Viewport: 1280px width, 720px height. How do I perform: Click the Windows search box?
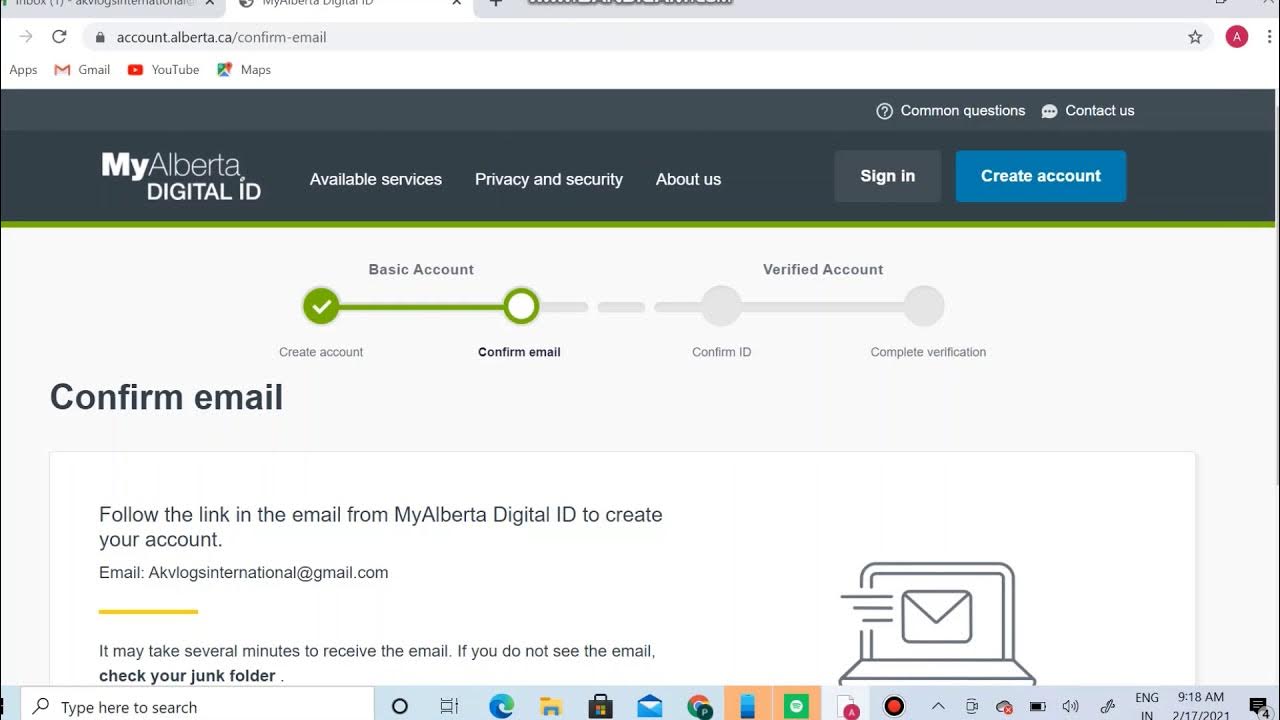pyautogui.click(x=198, y=706)
